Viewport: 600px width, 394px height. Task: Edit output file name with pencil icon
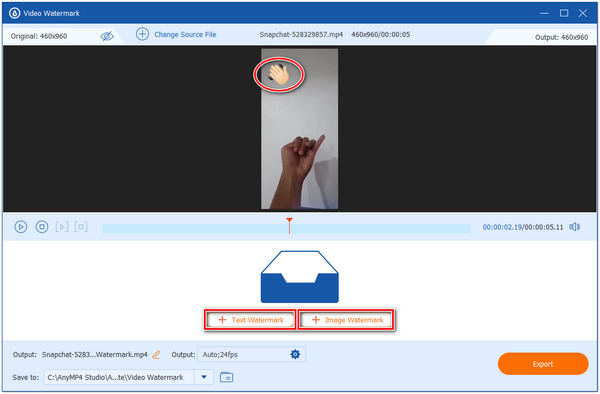coord(156,355)
